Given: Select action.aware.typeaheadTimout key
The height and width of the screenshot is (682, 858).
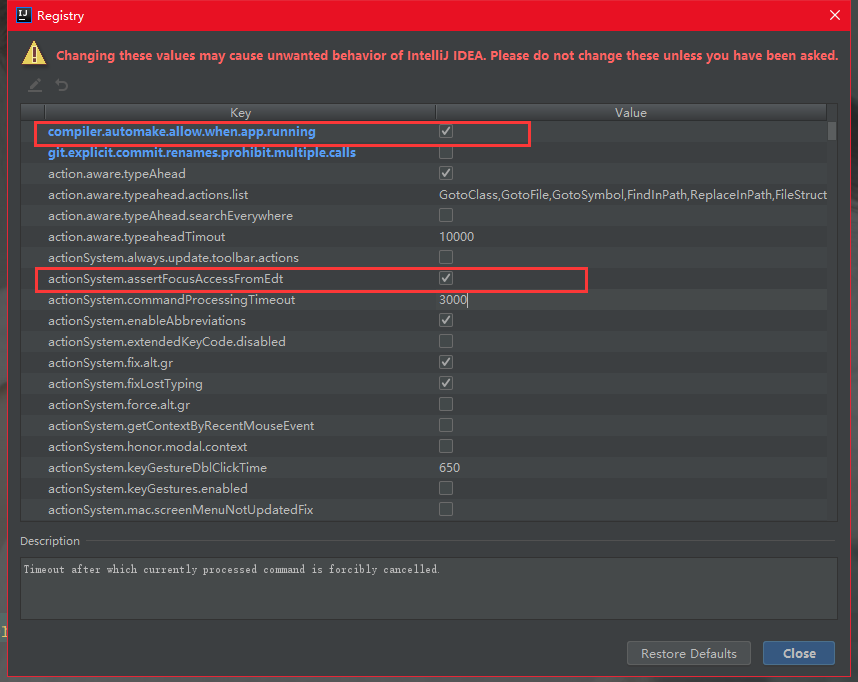Looking at the screenshot, I should [136, 236].
